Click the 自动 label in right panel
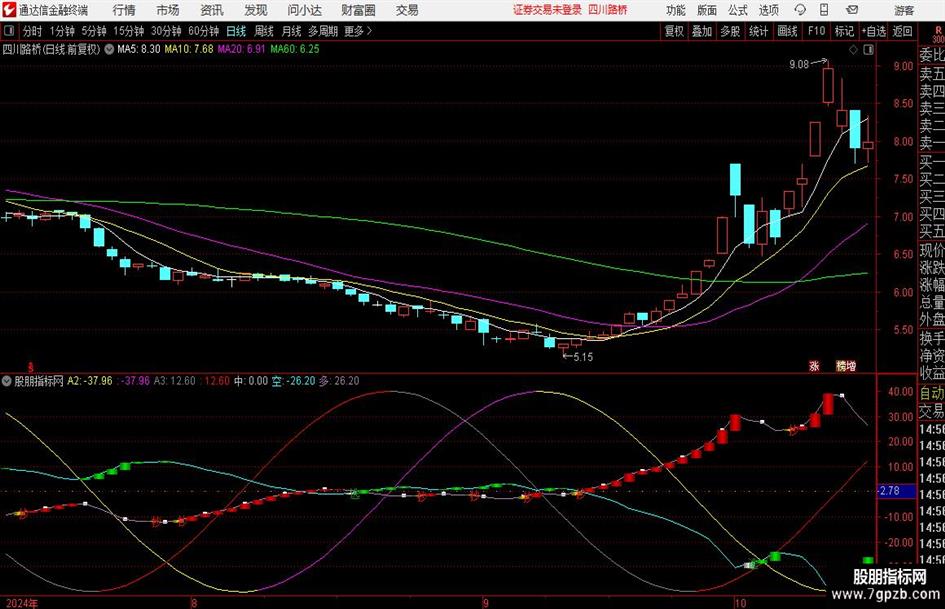945x609 pixels. coord(932,393)
